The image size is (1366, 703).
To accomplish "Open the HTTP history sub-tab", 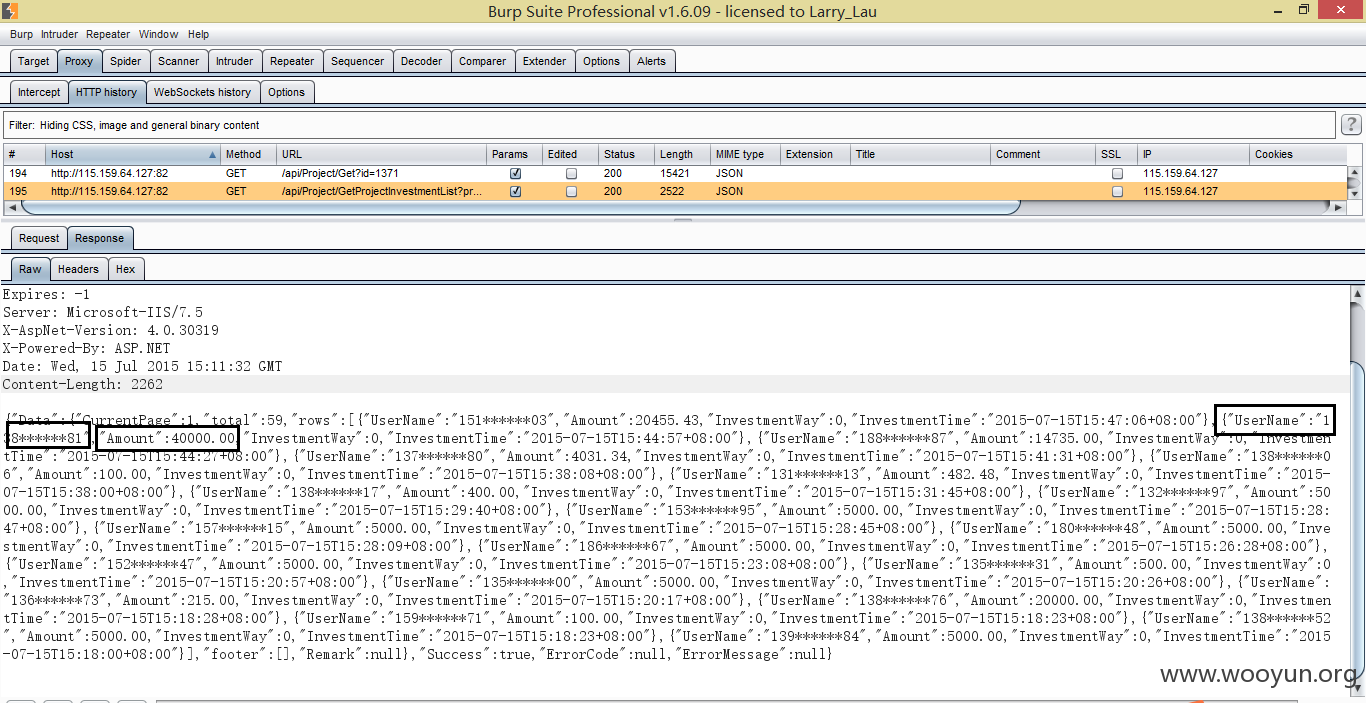I will (106, 92).
